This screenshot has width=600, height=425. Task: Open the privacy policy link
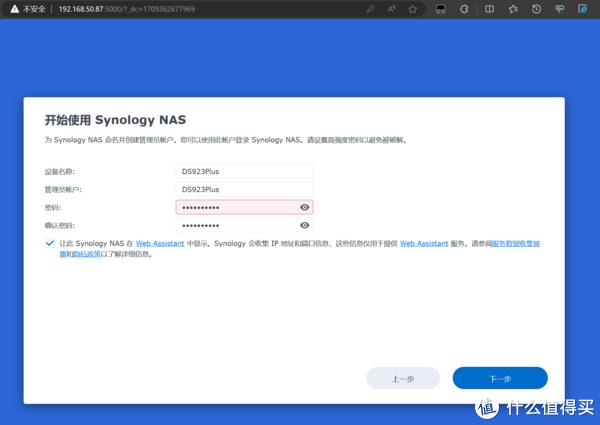[x=86, y=254]
